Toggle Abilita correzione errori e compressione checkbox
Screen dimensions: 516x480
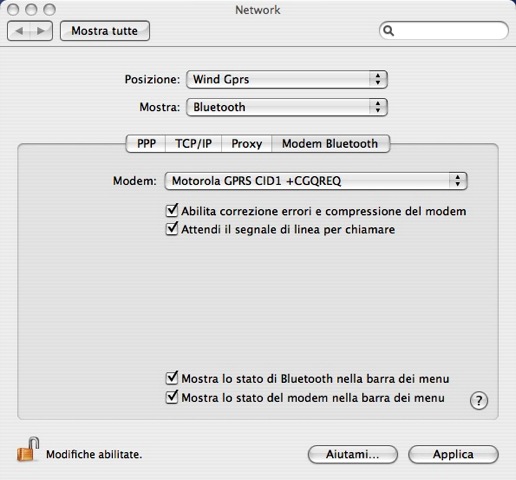click(172, 211)
